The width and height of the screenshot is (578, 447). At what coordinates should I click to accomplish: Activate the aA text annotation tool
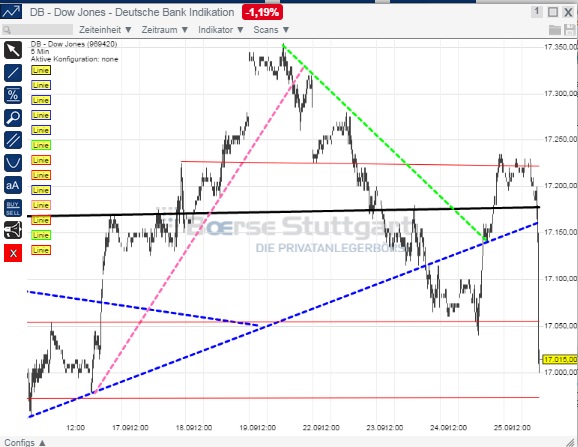(x=13, y=185)
